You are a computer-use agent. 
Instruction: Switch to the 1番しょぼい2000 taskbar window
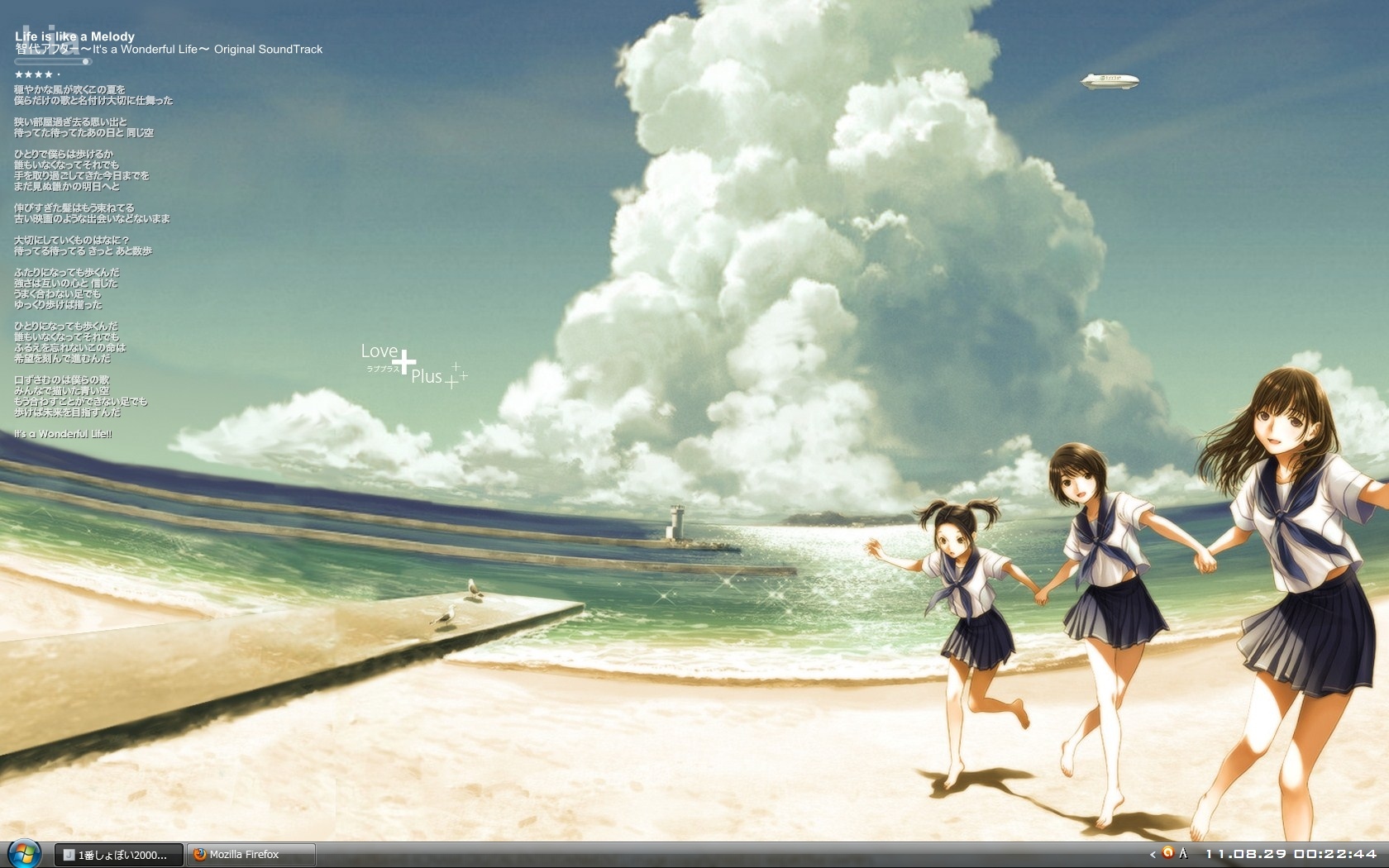click(x=119, y=855)
